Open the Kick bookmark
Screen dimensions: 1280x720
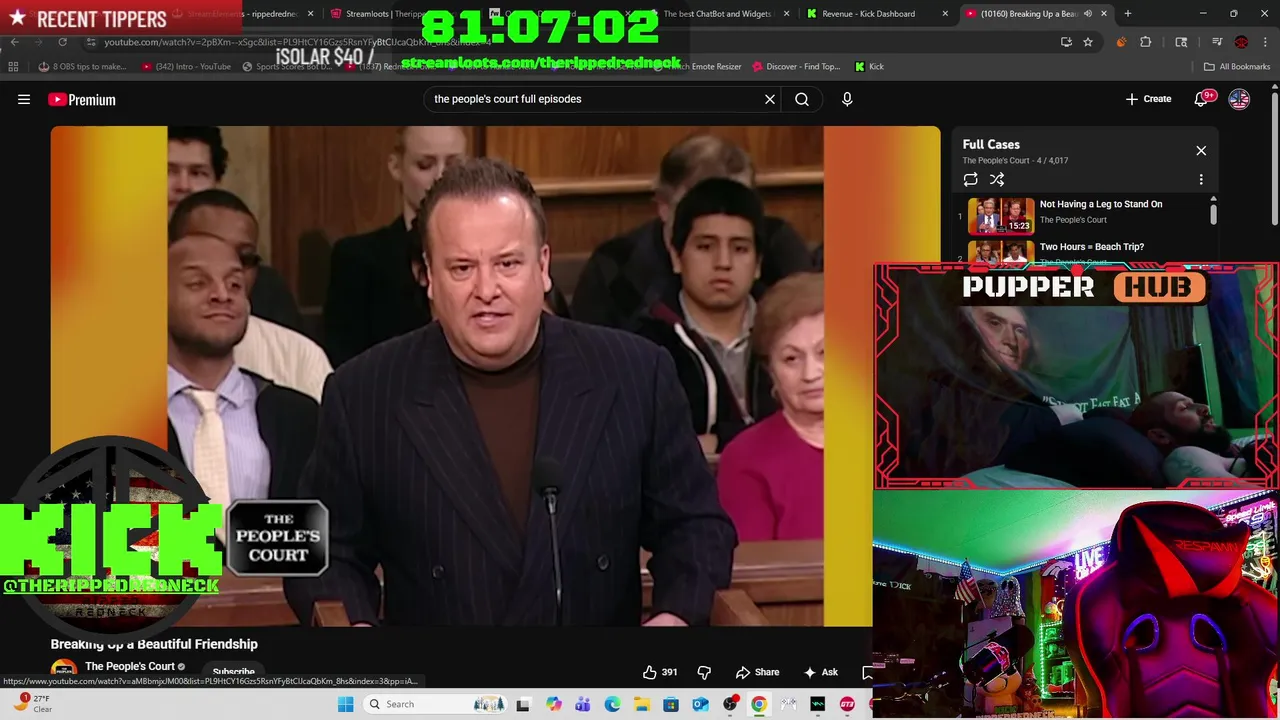(870, 67)
